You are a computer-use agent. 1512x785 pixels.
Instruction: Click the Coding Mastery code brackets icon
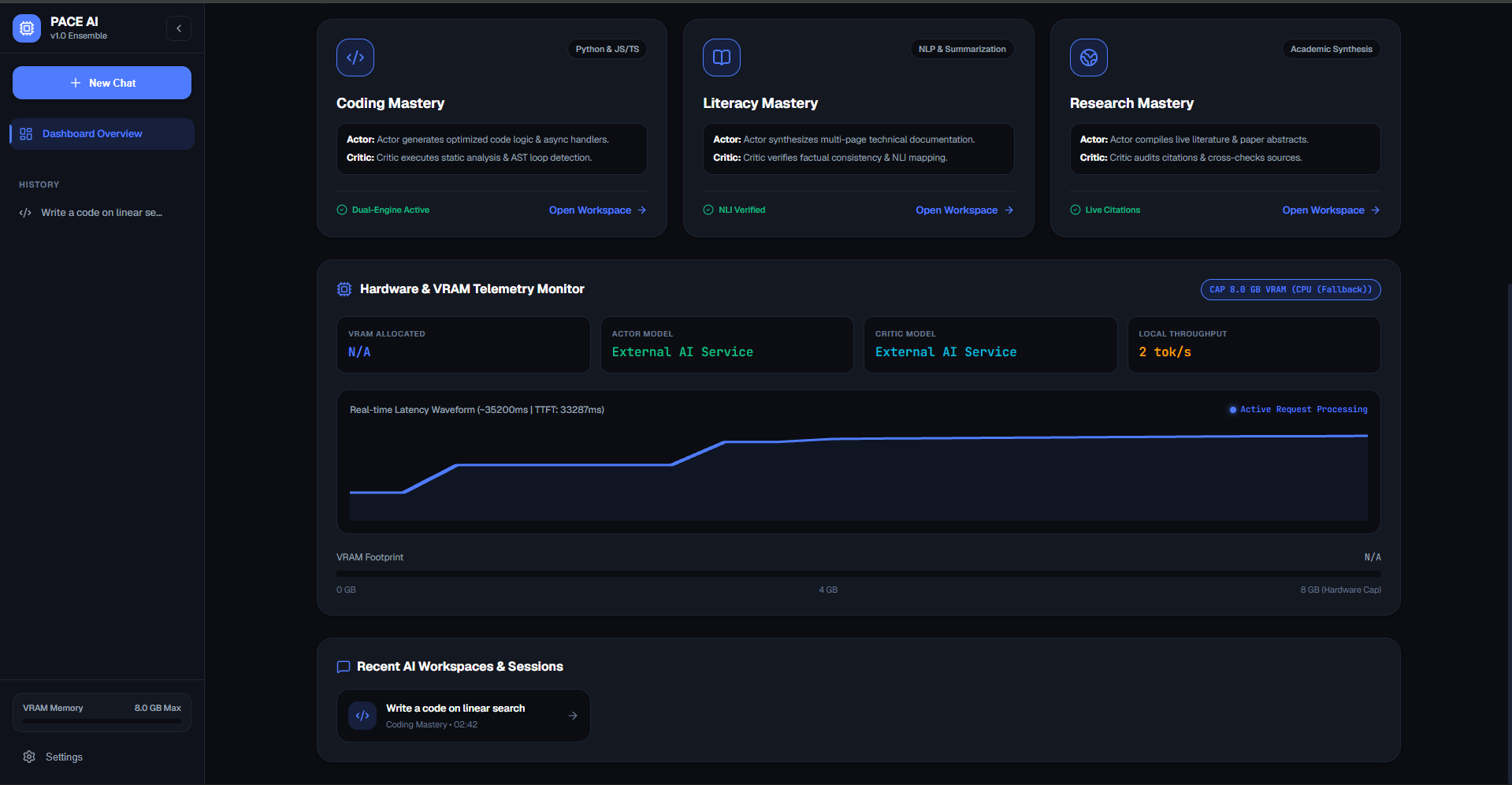(x=355, y=58)
